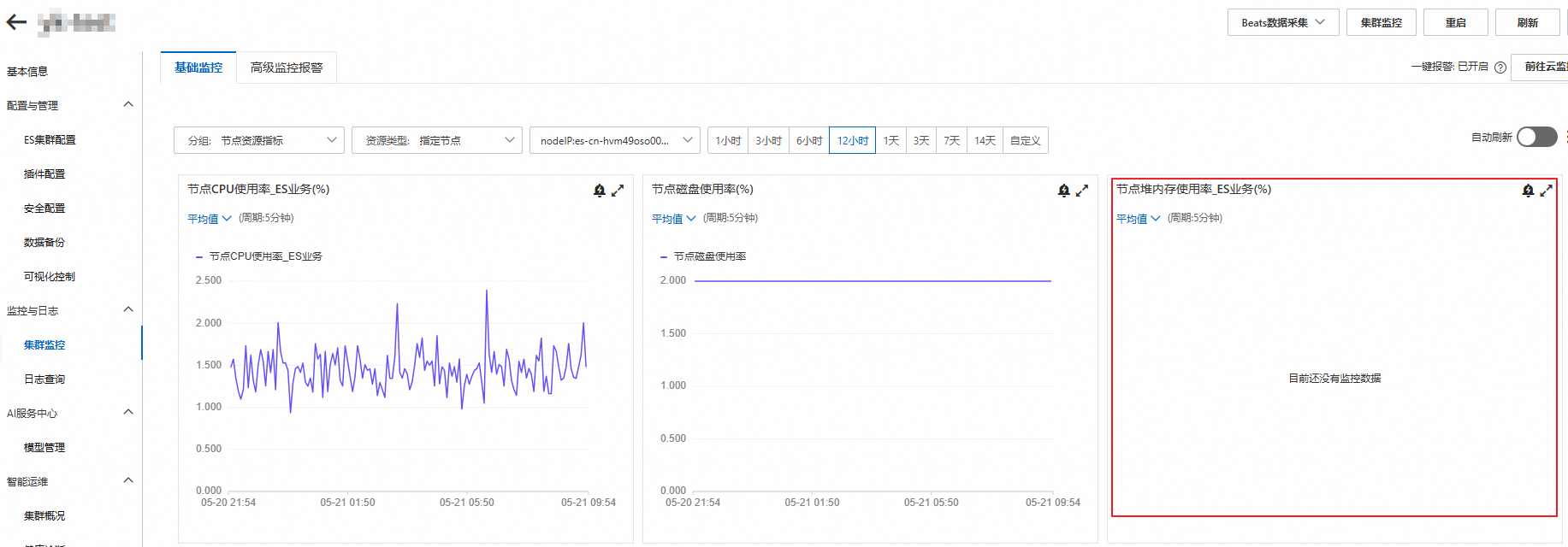Screen dimensions: 1568x547
Task: Select the 3天 time range
Action: (x=921, y=140)
